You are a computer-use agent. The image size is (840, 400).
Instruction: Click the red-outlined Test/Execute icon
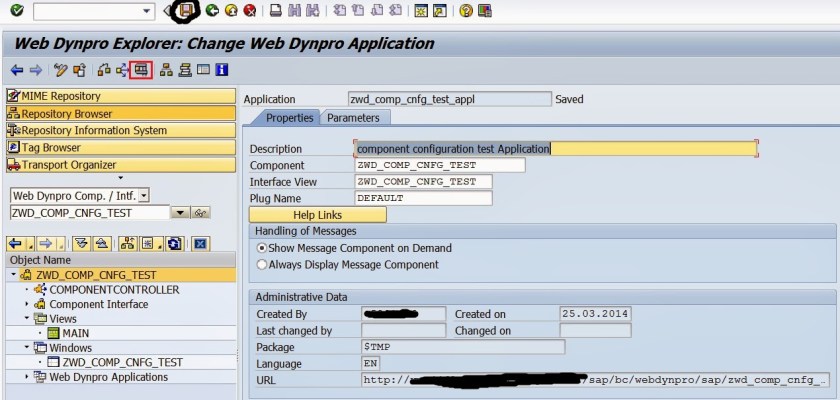141,70
